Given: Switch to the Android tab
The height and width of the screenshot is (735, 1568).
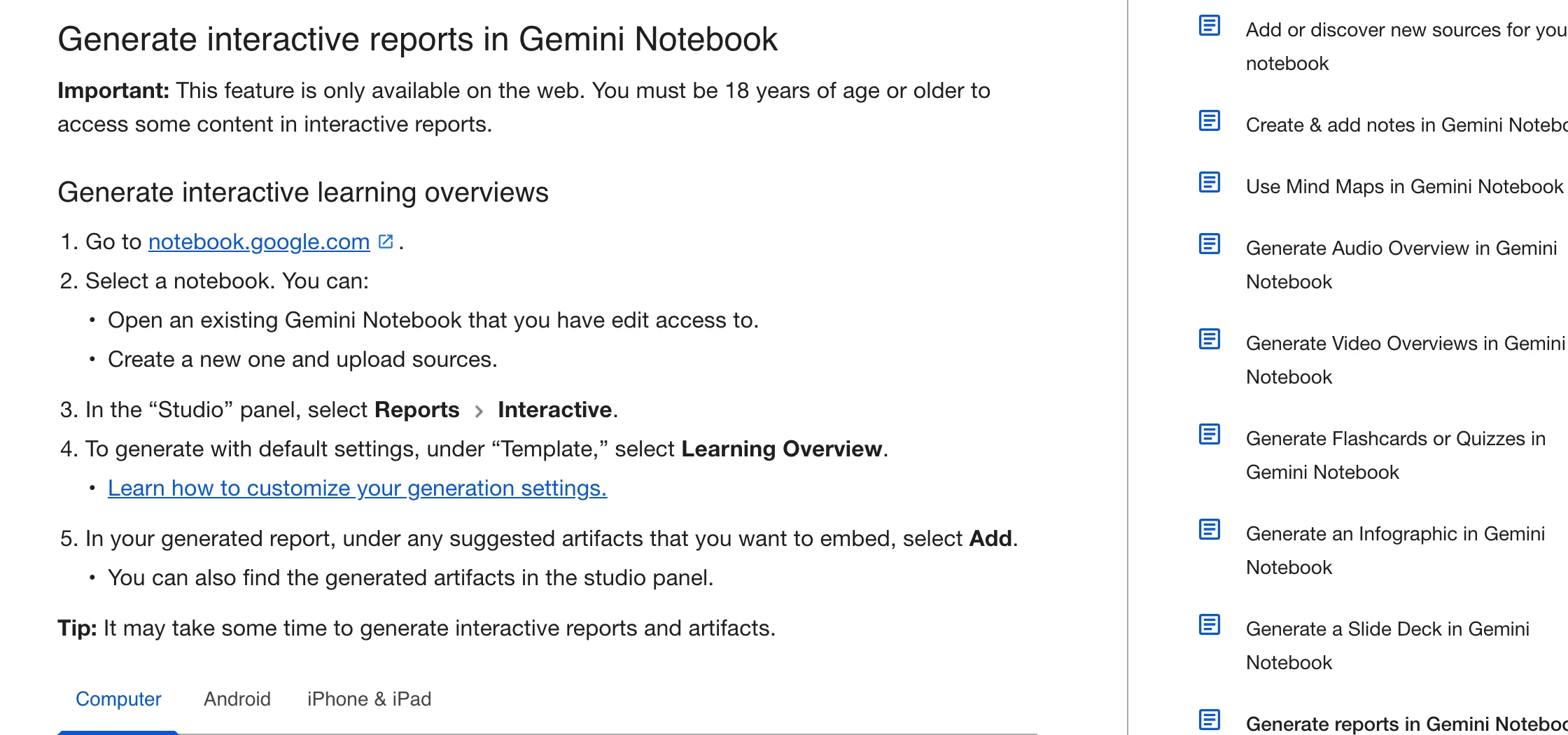Looking at the screenshot, I should [237, 699].
